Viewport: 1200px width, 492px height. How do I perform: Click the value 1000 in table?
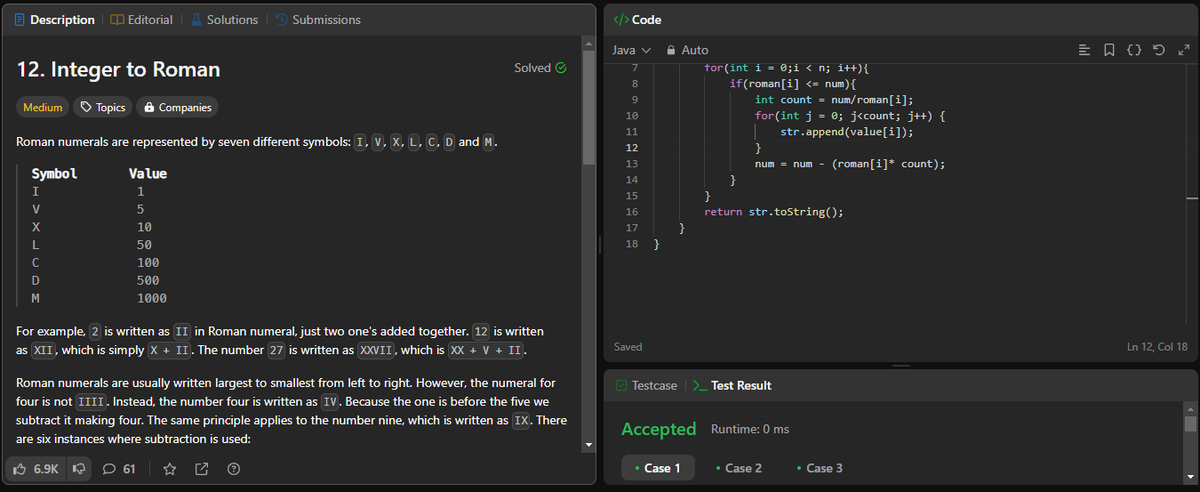click(x=152, y=299)
